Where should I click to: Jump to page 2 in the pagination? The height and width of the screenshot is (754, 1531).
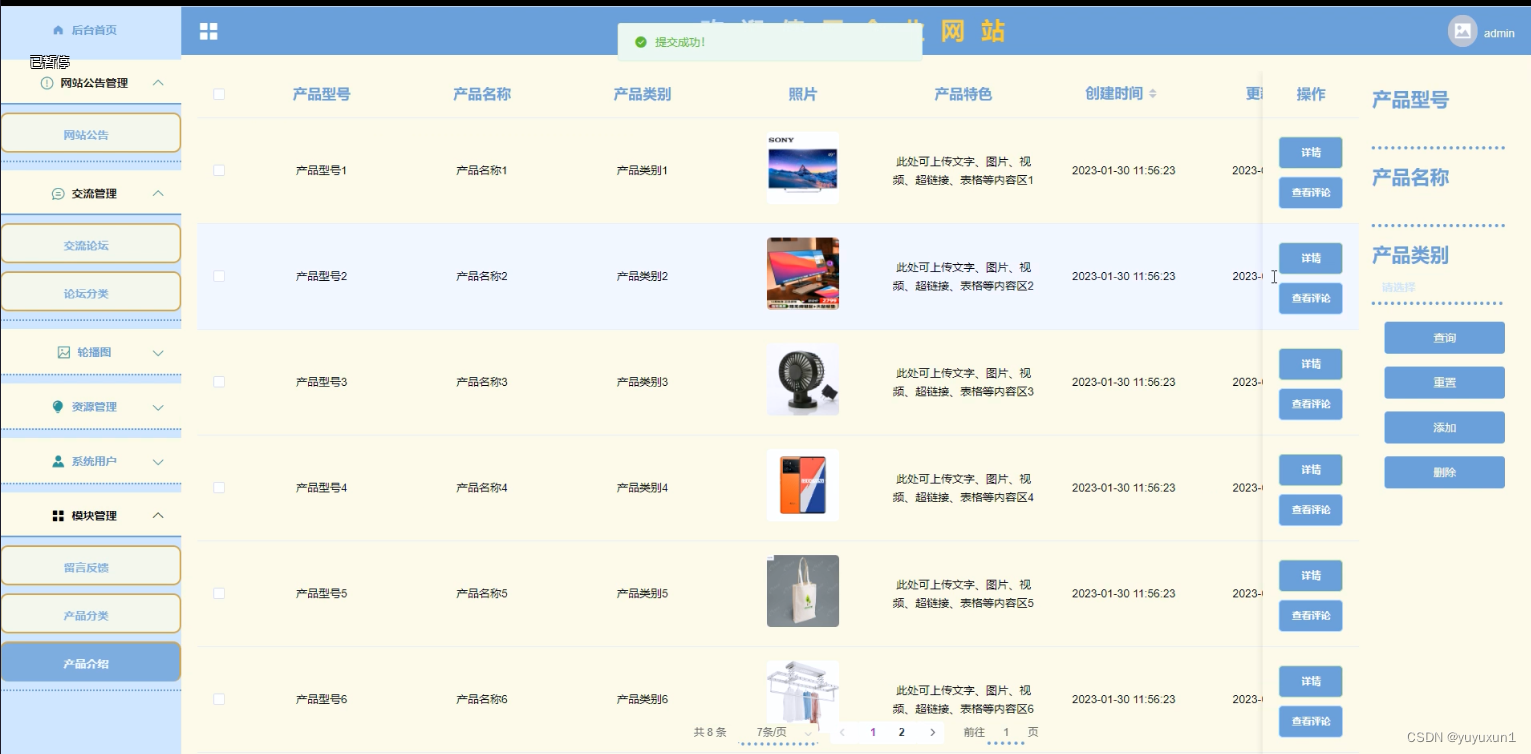(x=901, y=732)
